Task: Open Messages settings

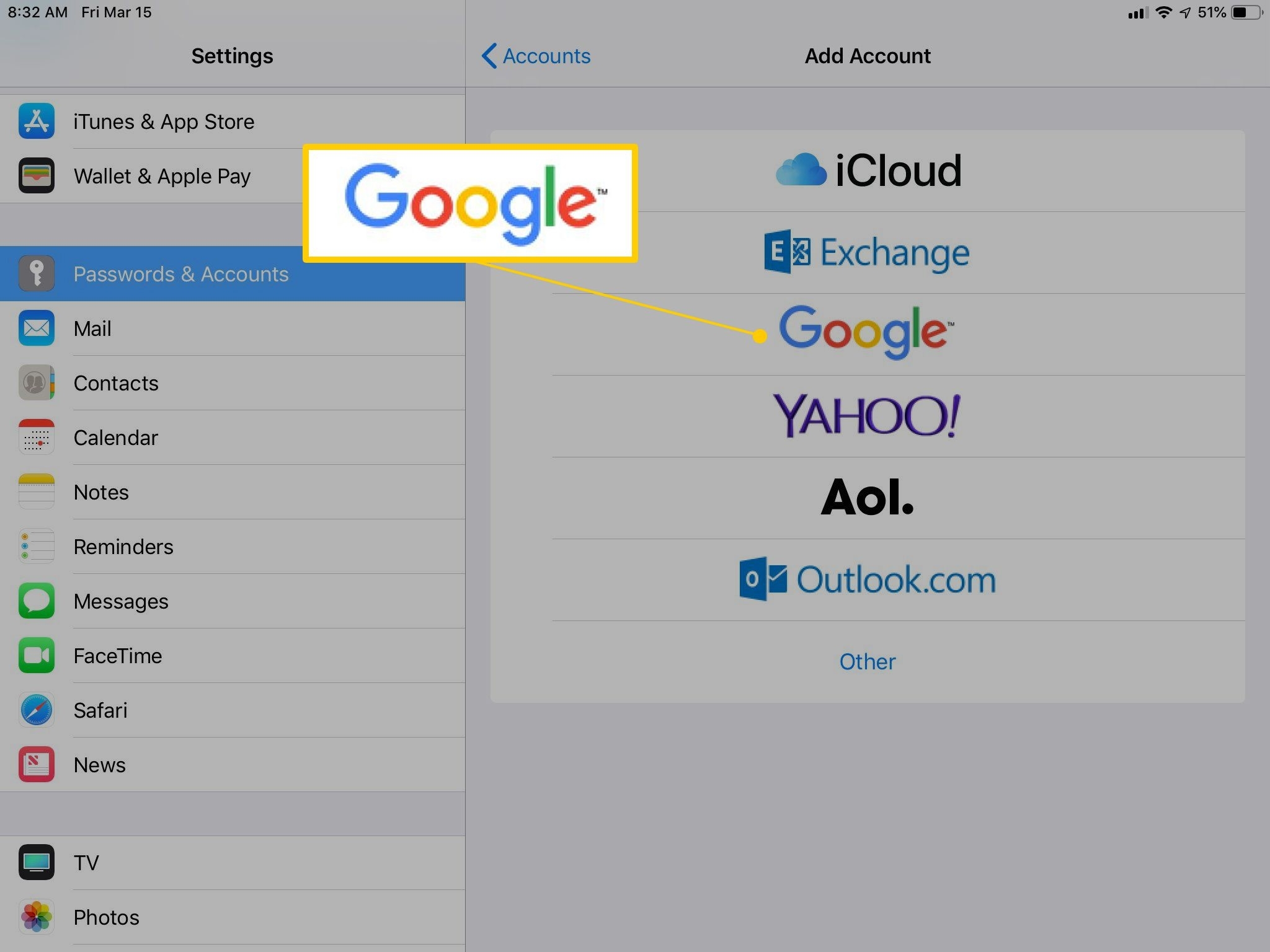Action: (x=120, y=601)
